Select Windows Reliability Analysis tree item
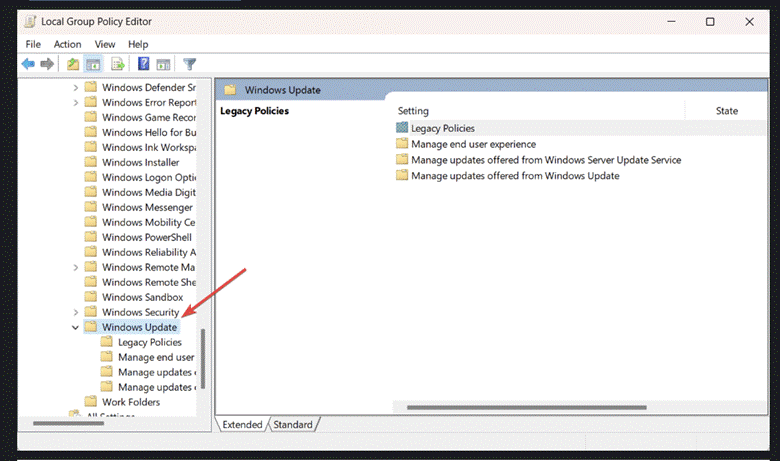 (x=149, y=252)
